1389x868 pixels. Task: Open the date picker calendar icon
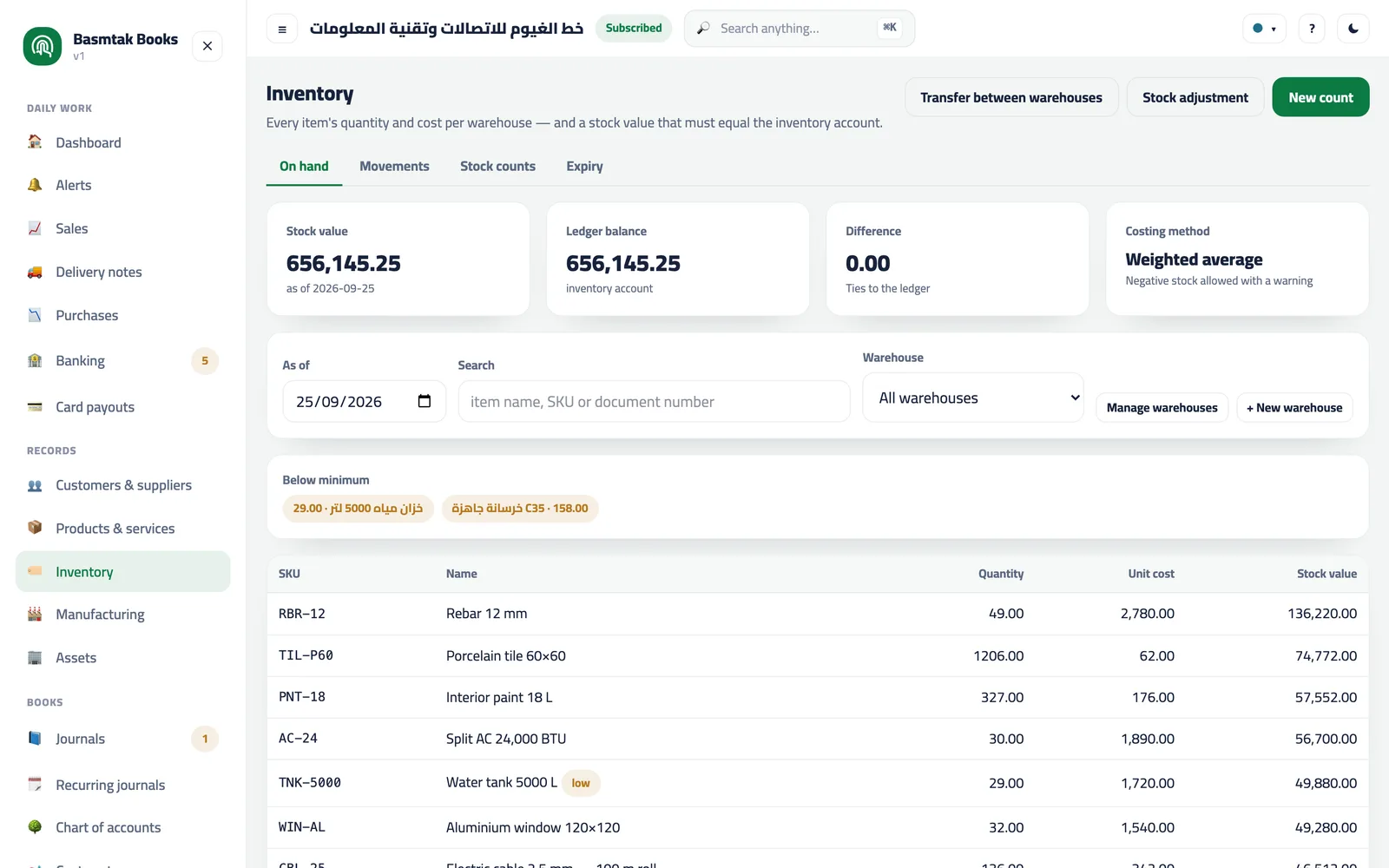pos(425,401)
